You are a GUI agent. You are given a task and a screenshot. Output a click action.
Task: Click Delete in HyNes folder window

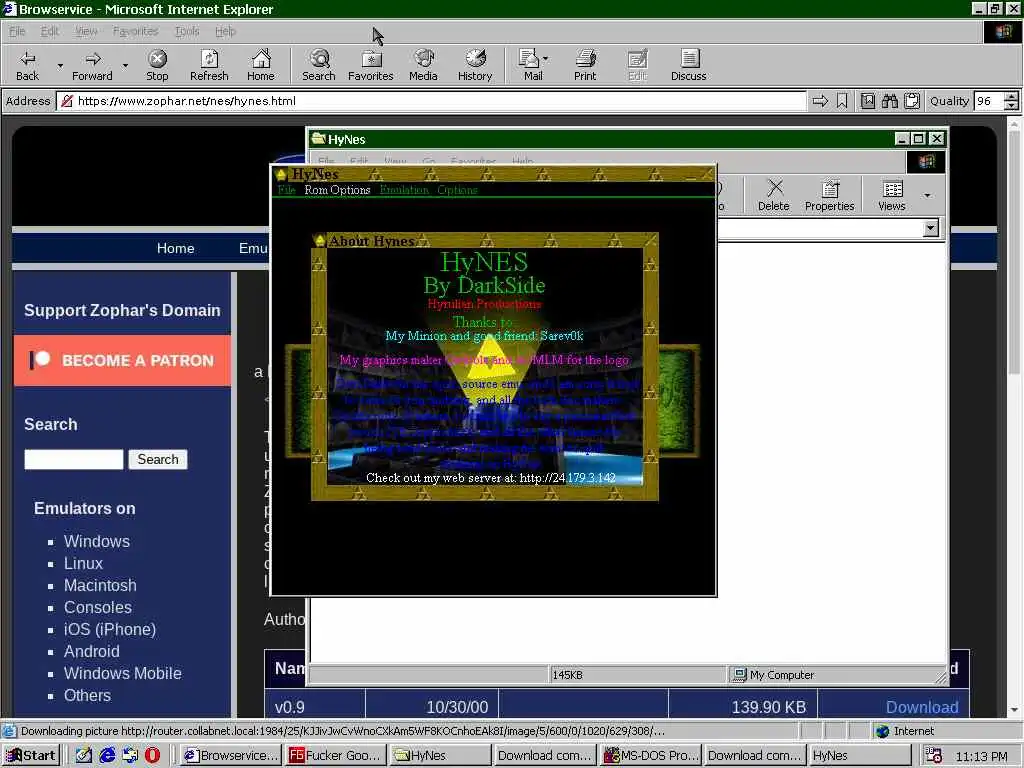point(774,195)
